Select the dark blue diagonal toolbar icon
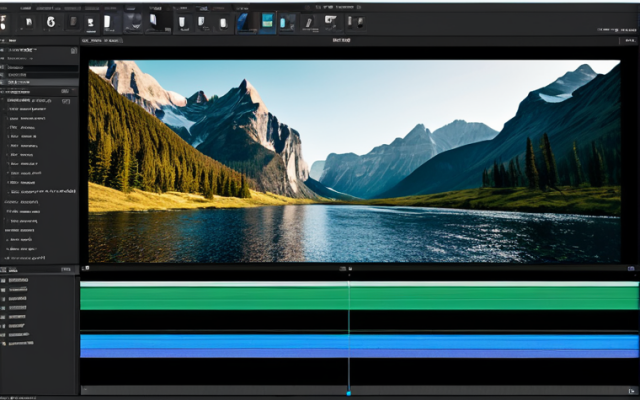Viewport: 640px width, 400px height. (x=243, y=22)
